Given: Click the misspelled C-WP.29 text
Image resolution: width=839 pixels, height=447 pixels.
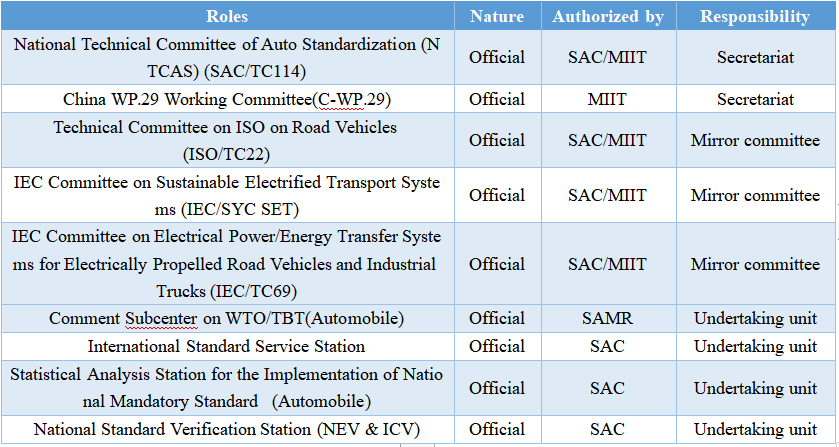Looking at the screenshot, I should point(341,100).
